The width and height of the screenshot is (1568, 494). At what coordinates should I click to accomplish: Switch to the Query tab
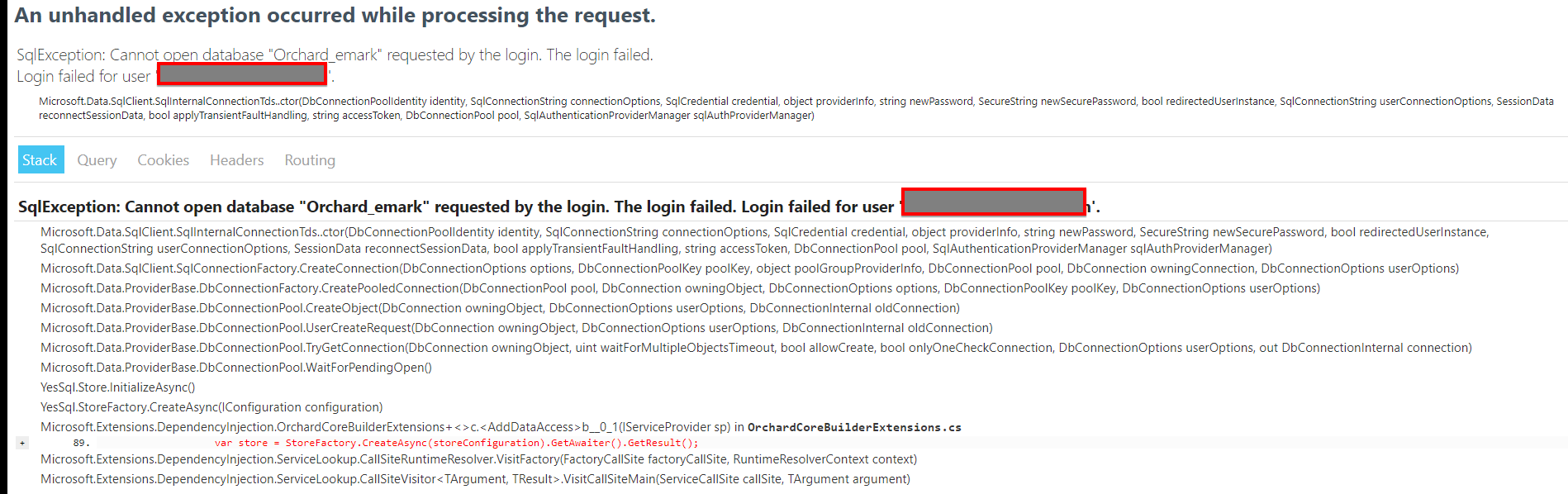[x=96, y=159]
